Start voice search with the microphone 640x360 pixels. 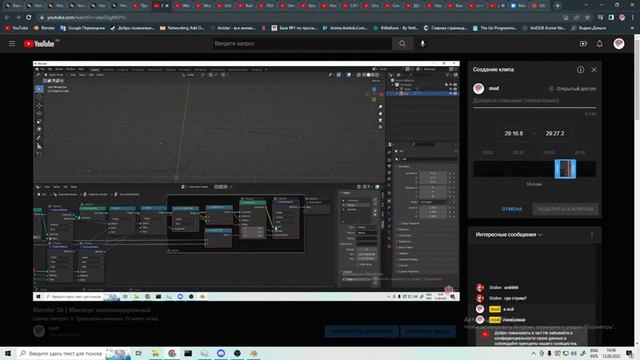tap(422, 44)
